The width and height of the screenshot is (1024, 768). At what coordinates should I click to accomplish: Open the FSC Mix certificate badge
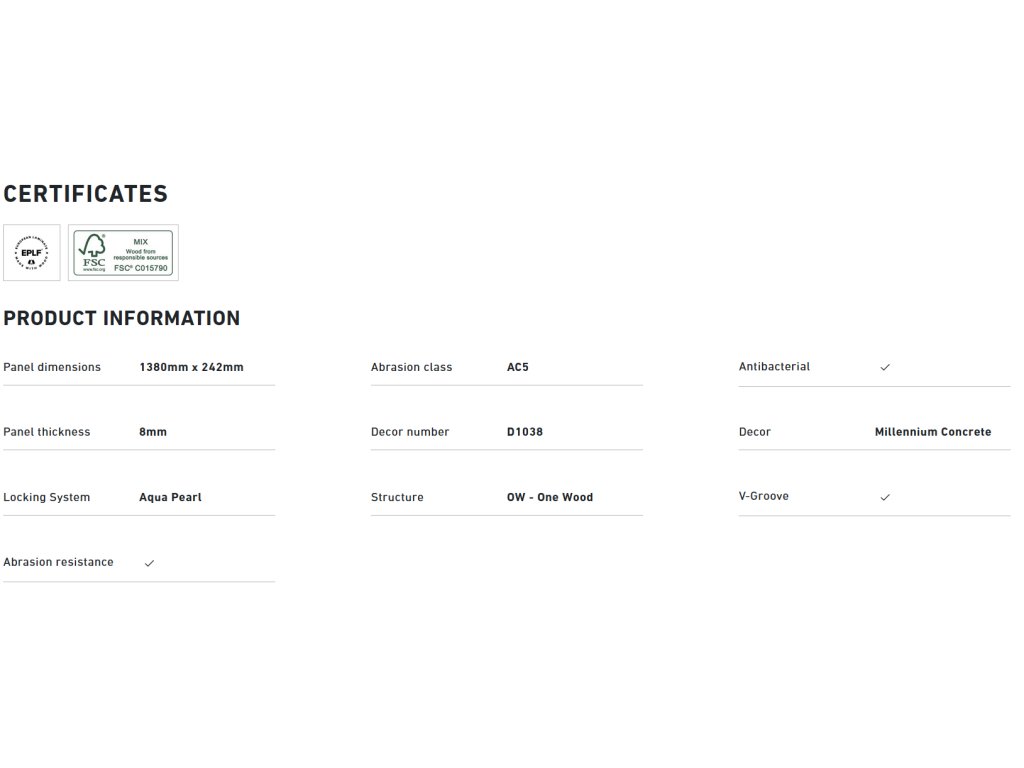123,252
